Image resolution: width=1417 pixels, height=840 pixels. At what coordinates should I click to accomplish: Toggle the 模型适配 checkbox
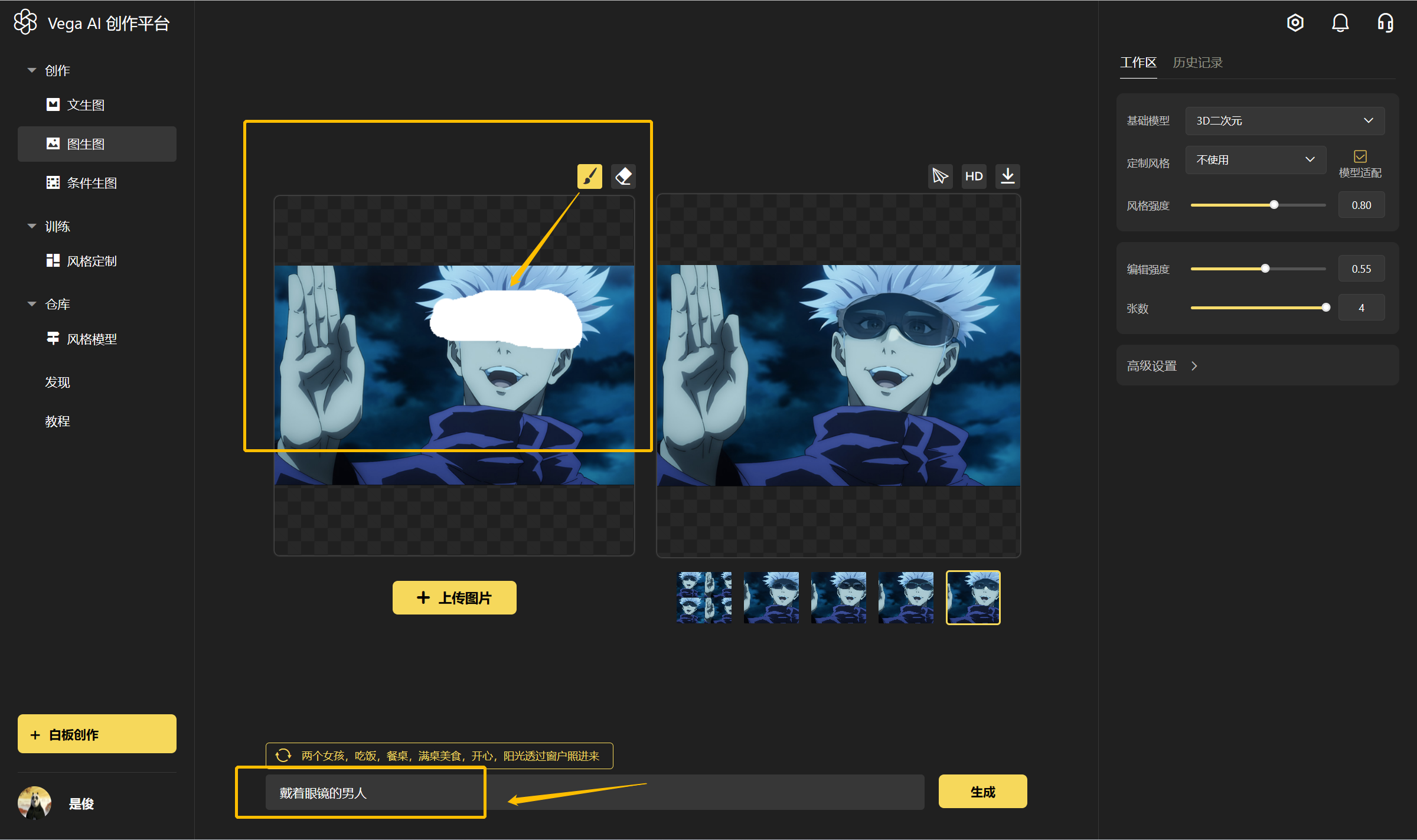[x=1360, y=156]
